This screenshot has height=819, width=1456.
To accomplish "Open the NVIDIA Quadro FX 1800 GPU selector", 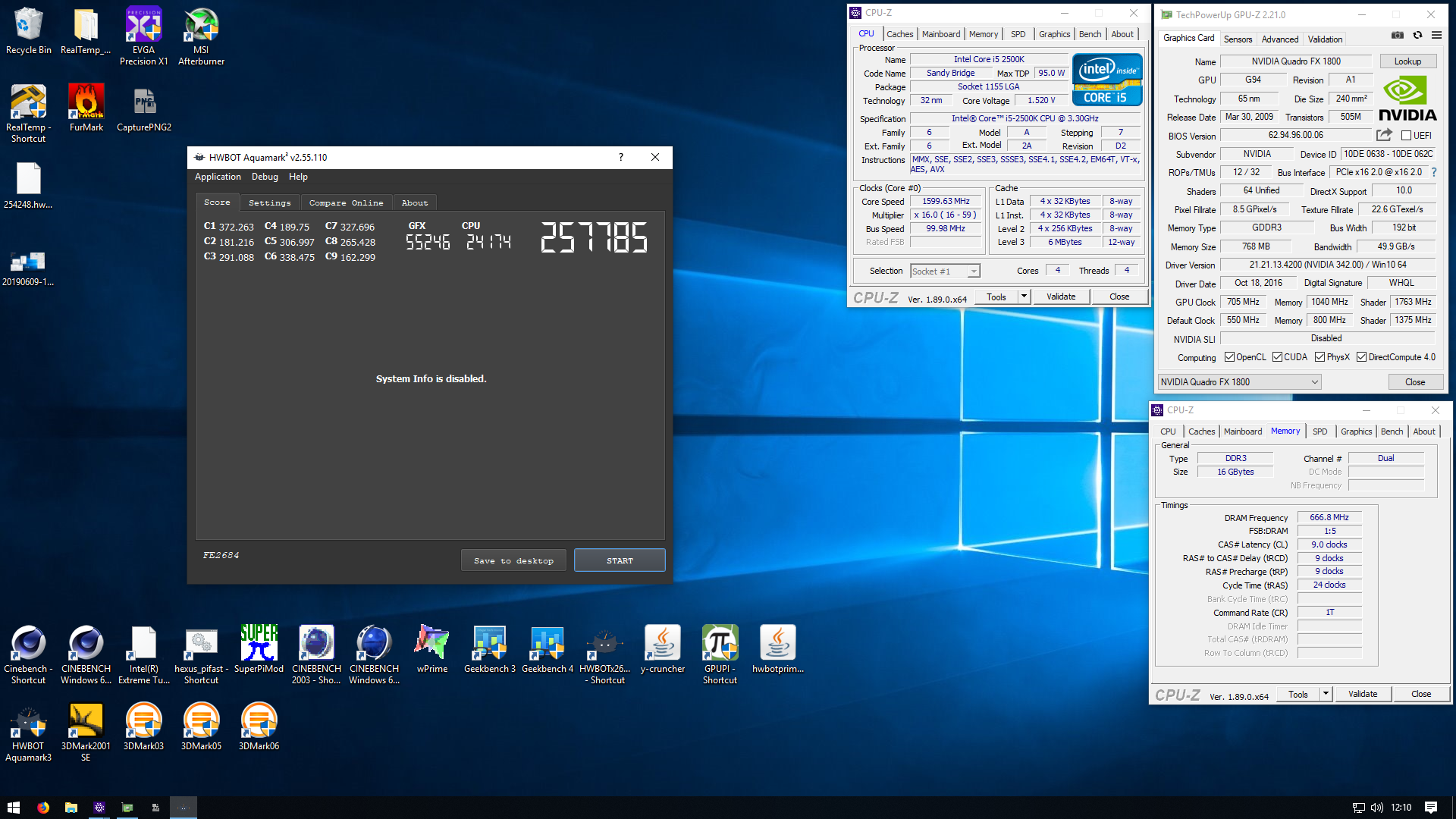I will tap(1239, 382).
